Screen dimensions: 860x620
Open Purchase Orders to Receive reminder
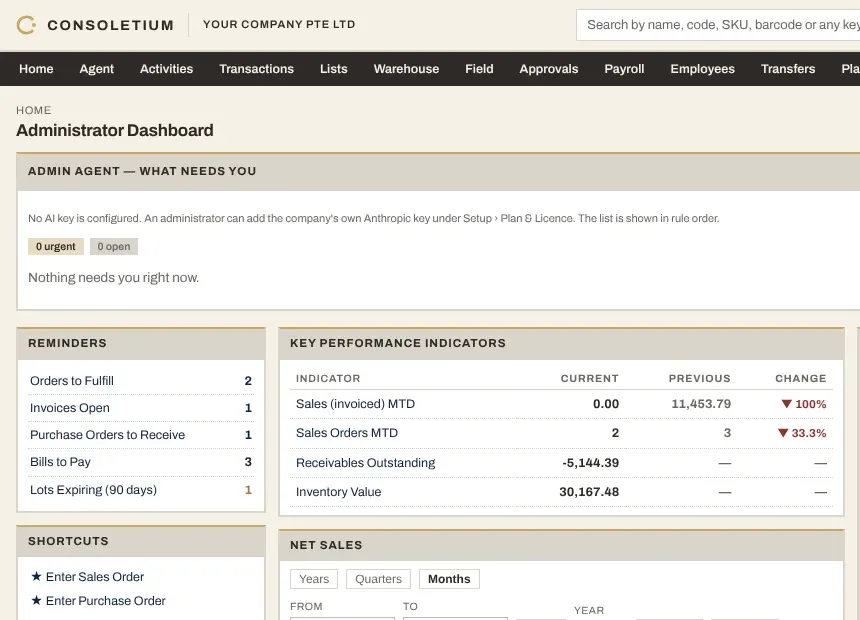click(x=140, y=435)
